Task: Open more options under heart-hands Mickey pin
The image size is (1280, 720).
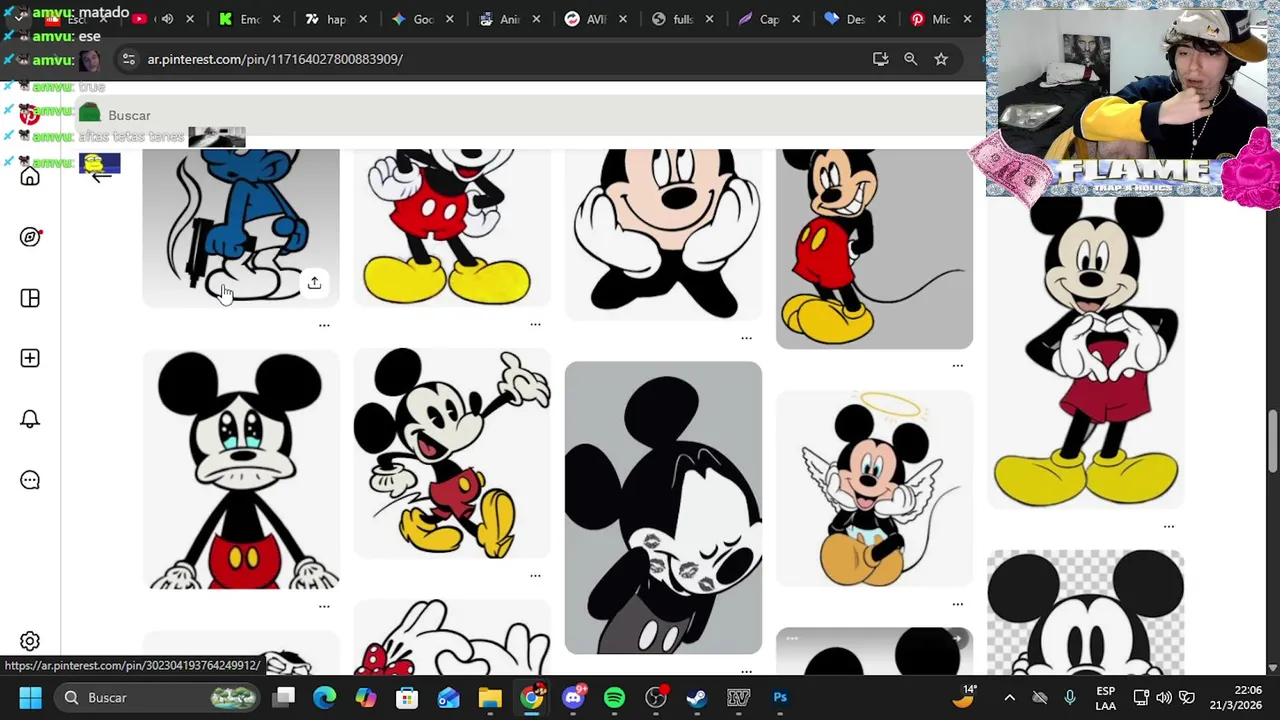Action: coord(1168,526)
